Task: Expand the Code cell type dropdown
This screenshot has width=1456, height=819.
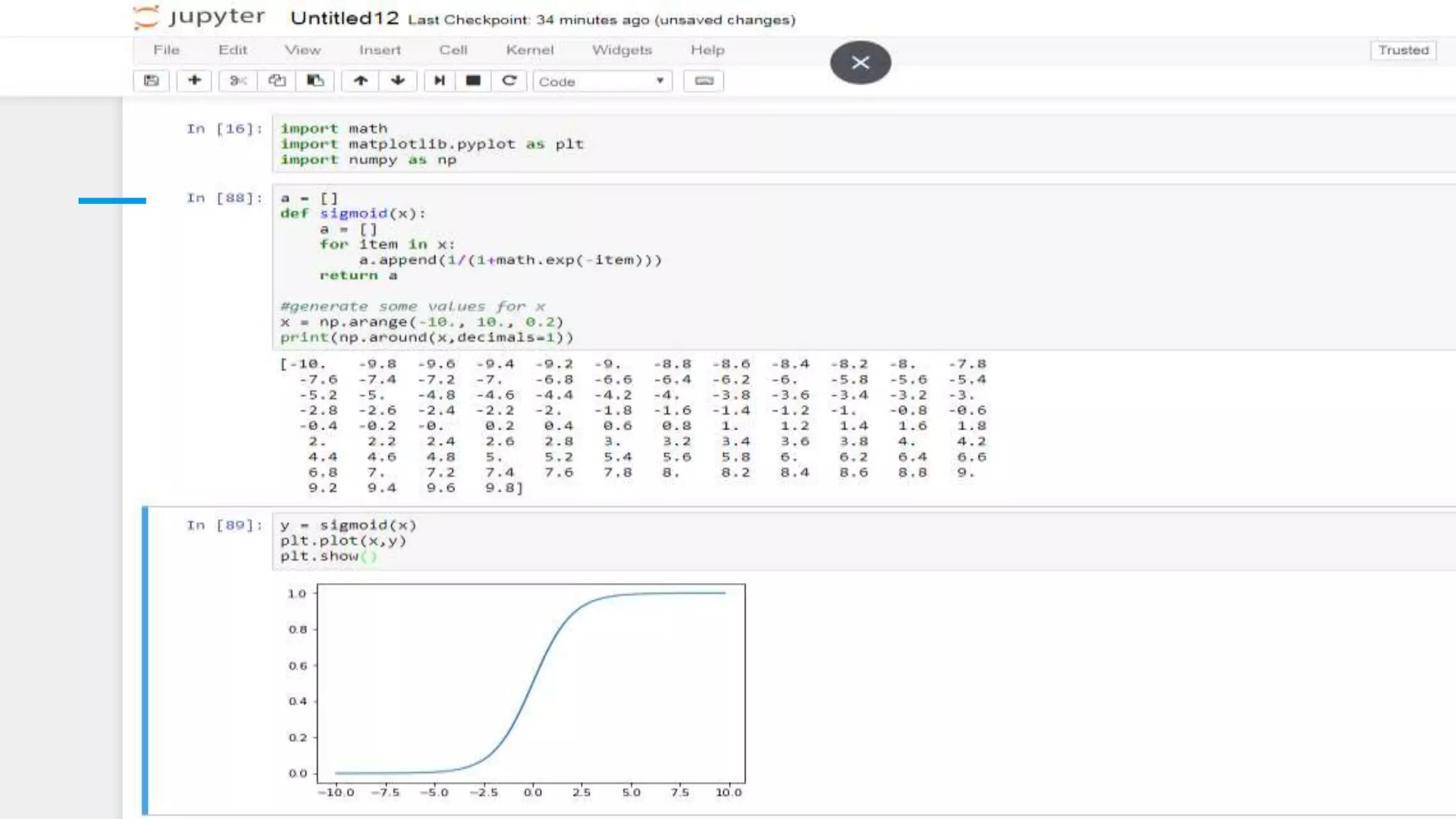Action: click(x=601, y=82)
